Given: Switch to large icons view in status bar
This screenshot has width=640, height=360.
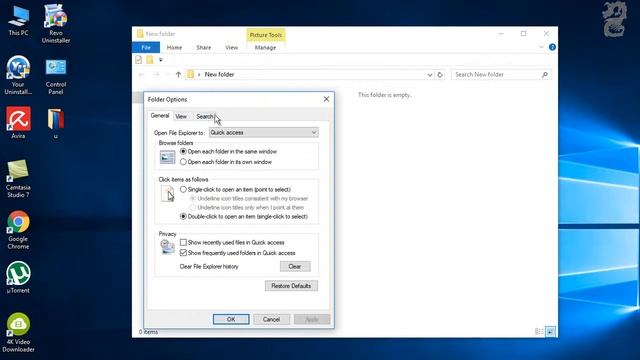Looking at the screenshot, I should [551, 331].
